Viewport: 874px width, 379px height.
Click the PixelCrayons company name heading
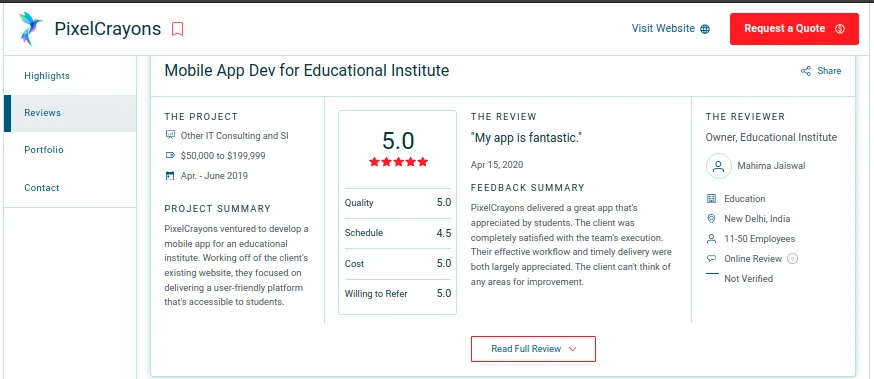pyautogui.click(x=108, y=29)
